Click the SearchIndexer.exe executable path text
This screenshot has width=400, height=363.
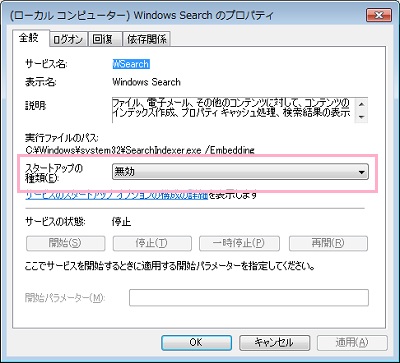click(140, 150)
